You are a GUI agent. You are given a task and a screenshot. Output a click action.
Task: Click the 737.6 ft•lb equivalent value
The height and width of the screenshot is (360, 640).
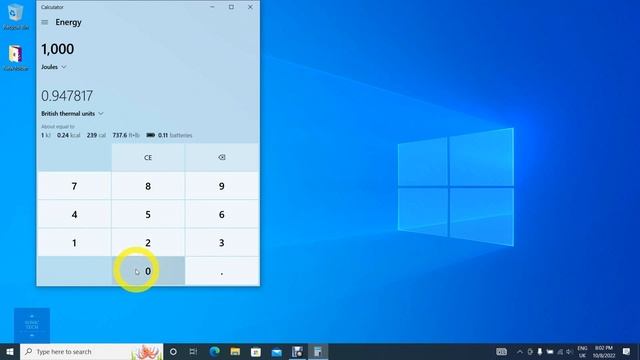pos(126,135)
